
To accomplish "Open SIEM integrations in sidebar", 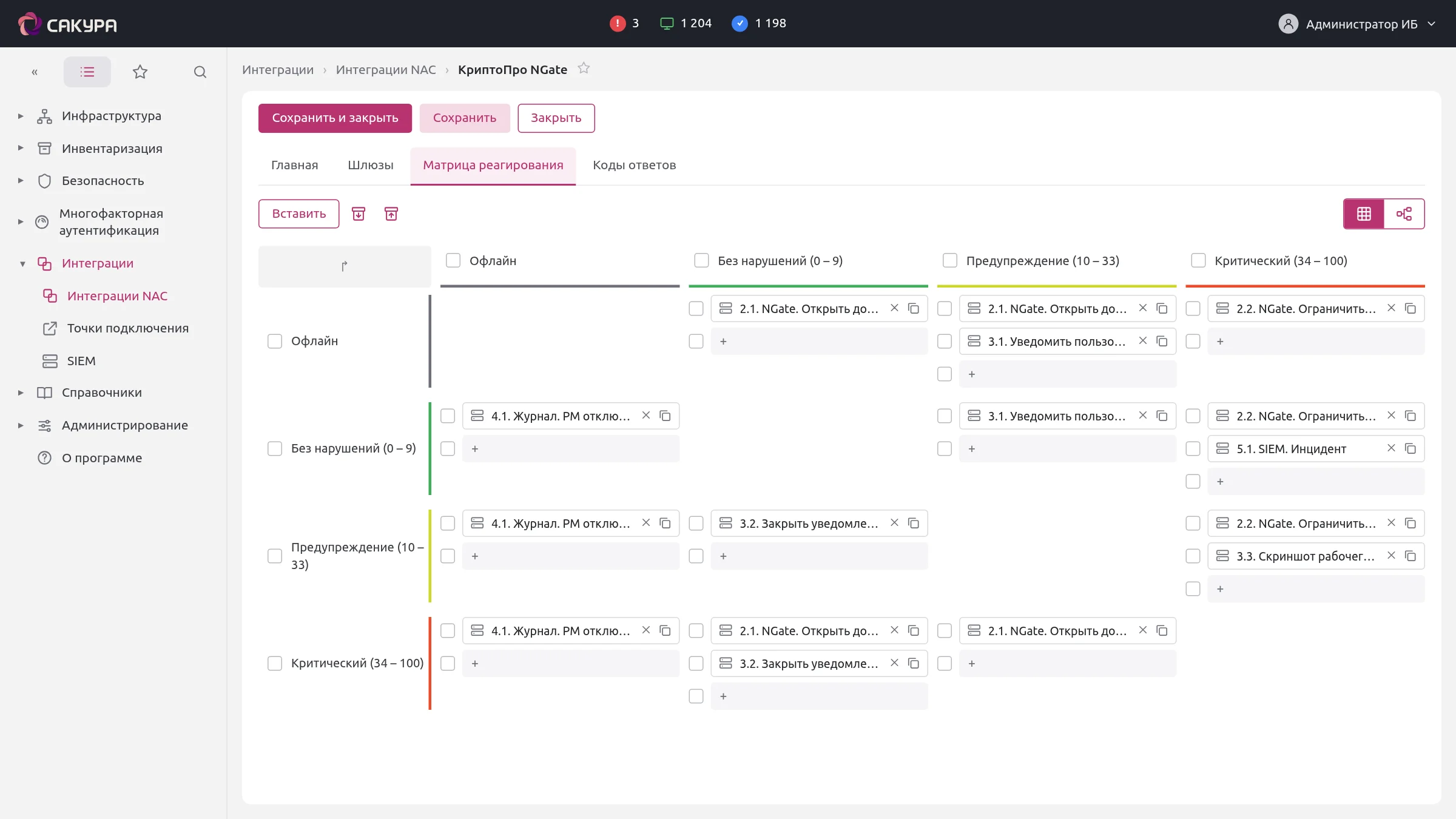I will (81, 361).
